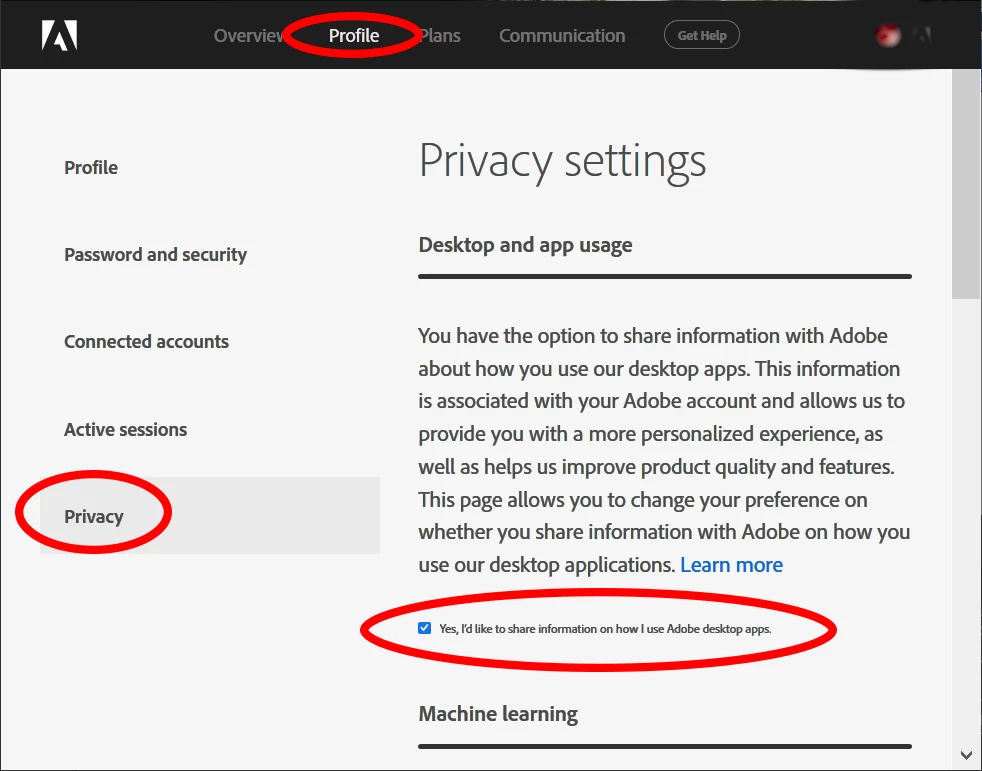
Task: View Active sessions in sidebar
Action: click(x=125, y=430)
